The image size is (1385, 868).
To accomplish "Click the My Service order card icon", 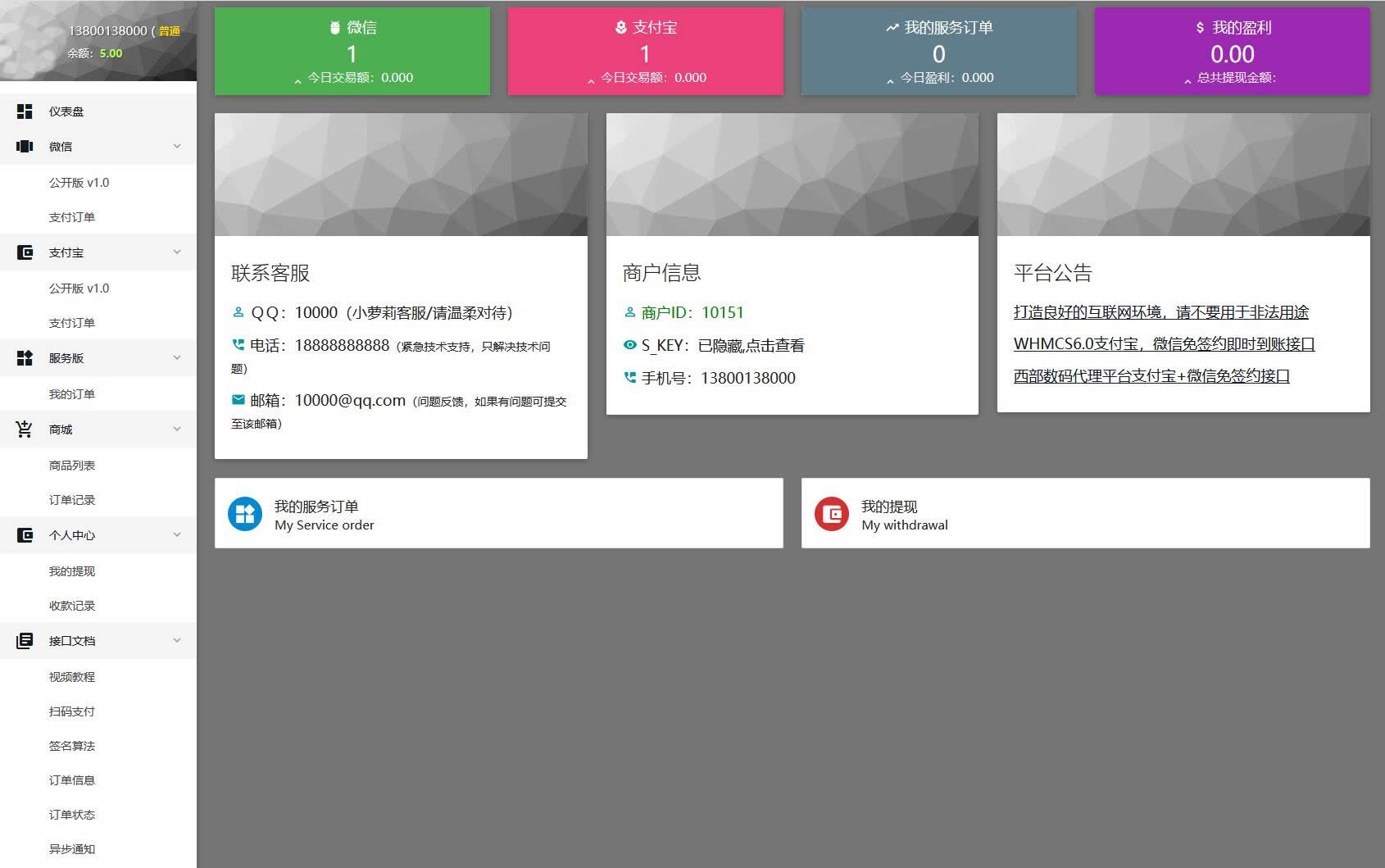I will 243,512.
